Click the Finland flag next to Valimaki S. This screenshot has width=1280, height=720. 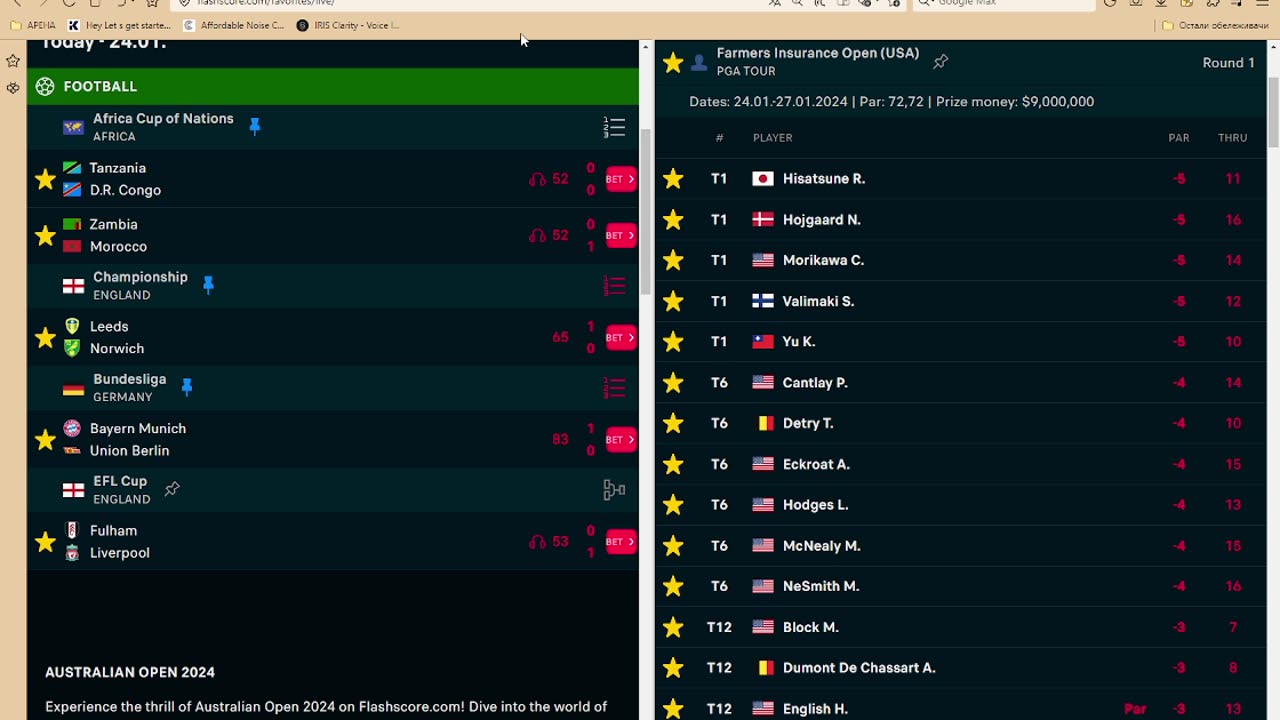pos(763,301)
